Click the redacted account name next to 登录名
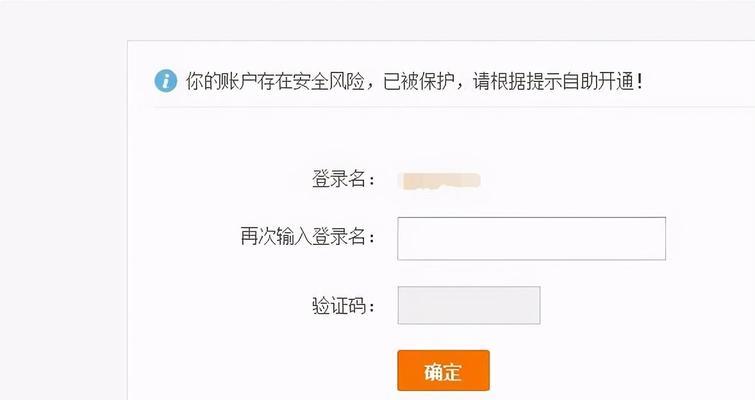 (441, 181)
